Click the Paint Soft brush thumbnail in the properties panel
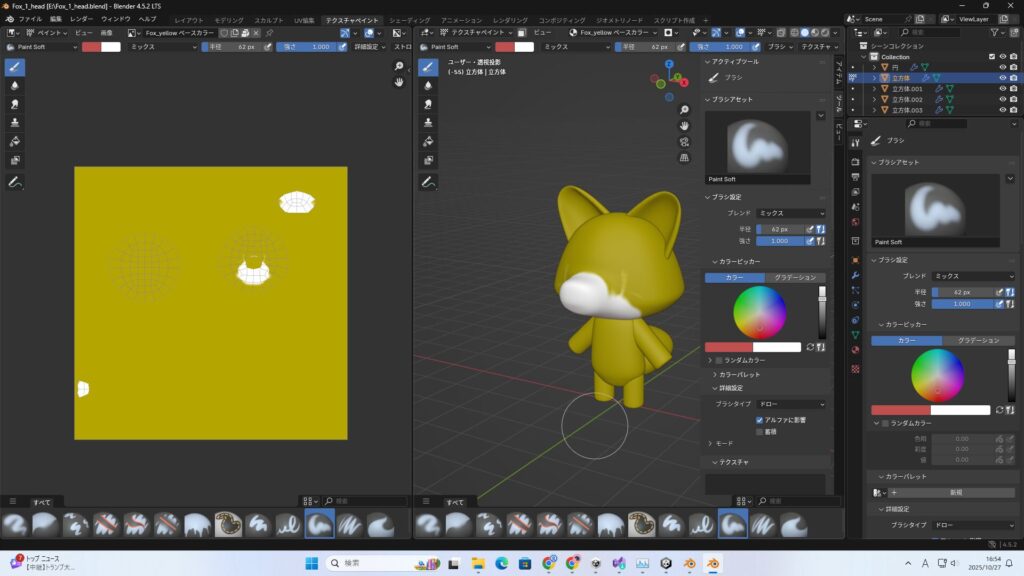Screen dimensions: 1024x576 tap(936, 210)
